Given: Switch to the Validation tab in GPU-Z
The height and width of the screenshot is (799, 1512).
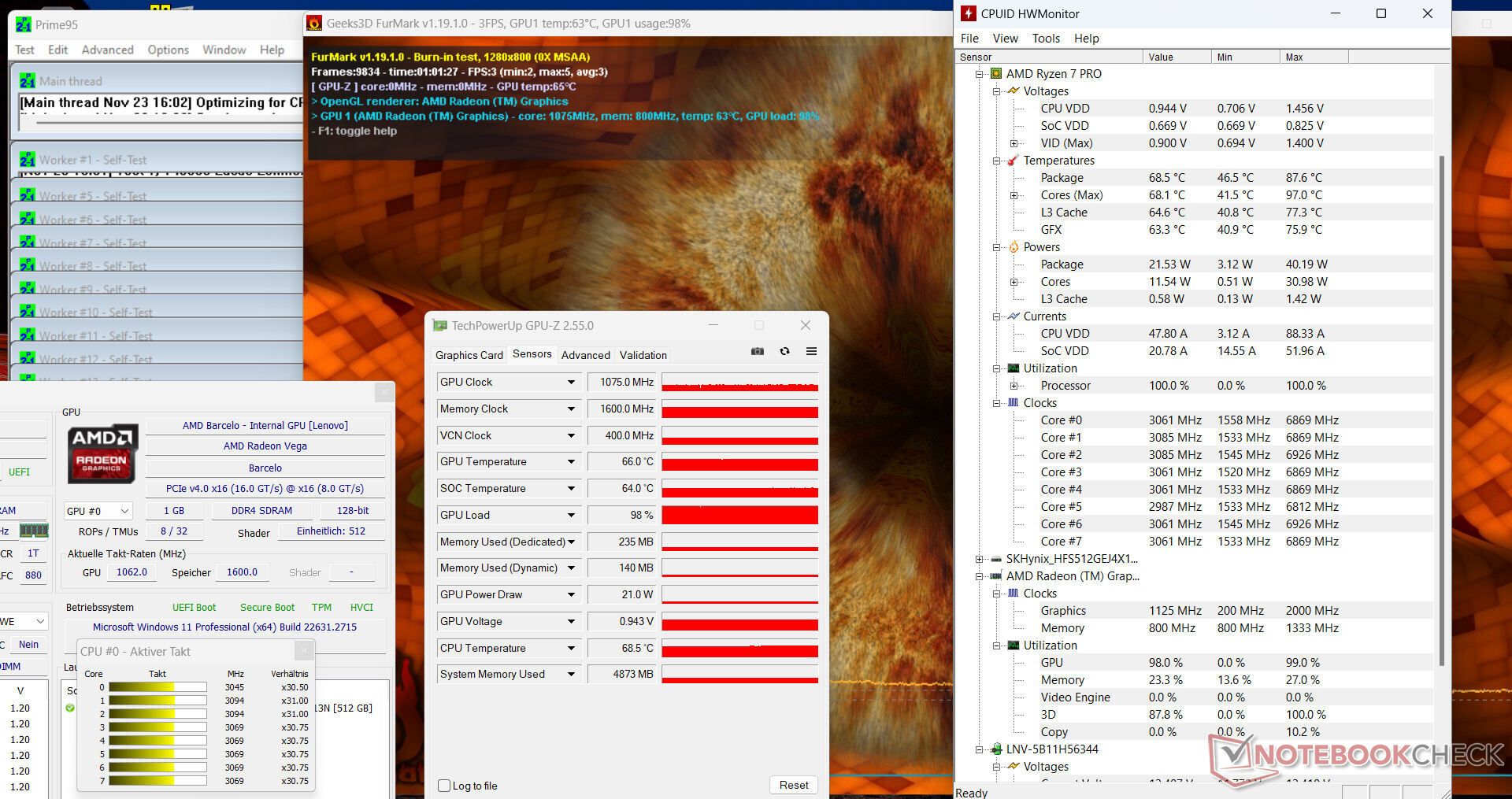Looking at the screenshot, I should click(x=643, y=355).
